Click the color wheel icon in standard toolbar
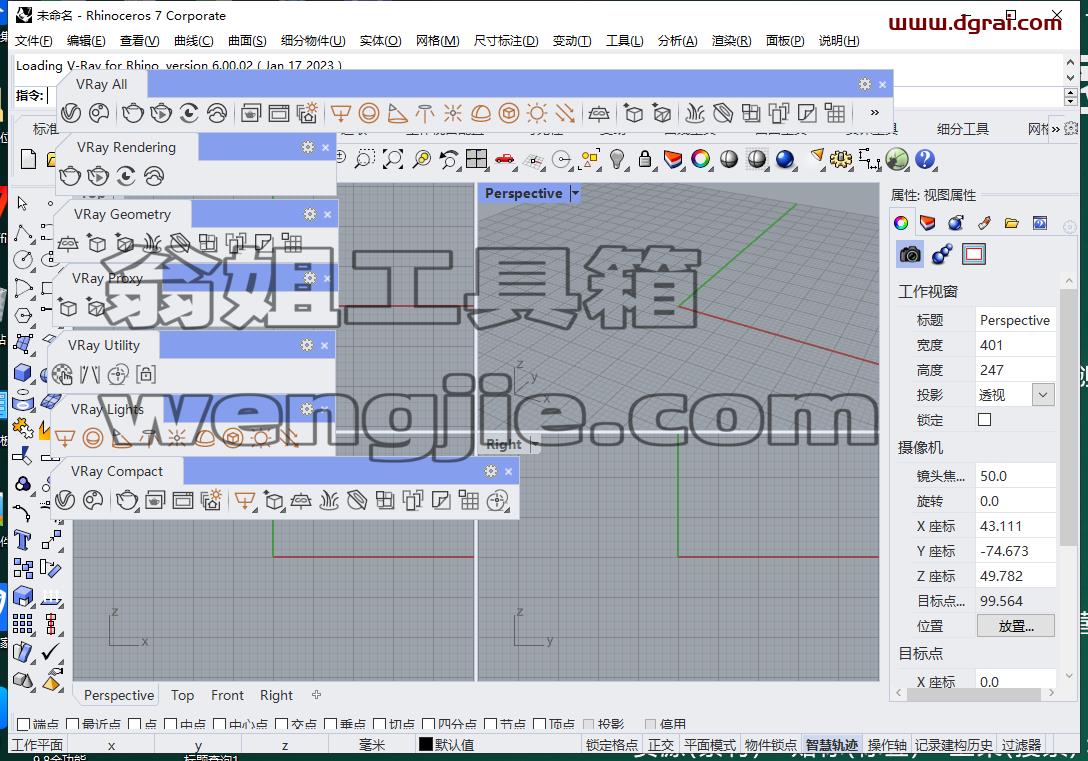This screenshot has height=761, width=1088. pos(701,160)
